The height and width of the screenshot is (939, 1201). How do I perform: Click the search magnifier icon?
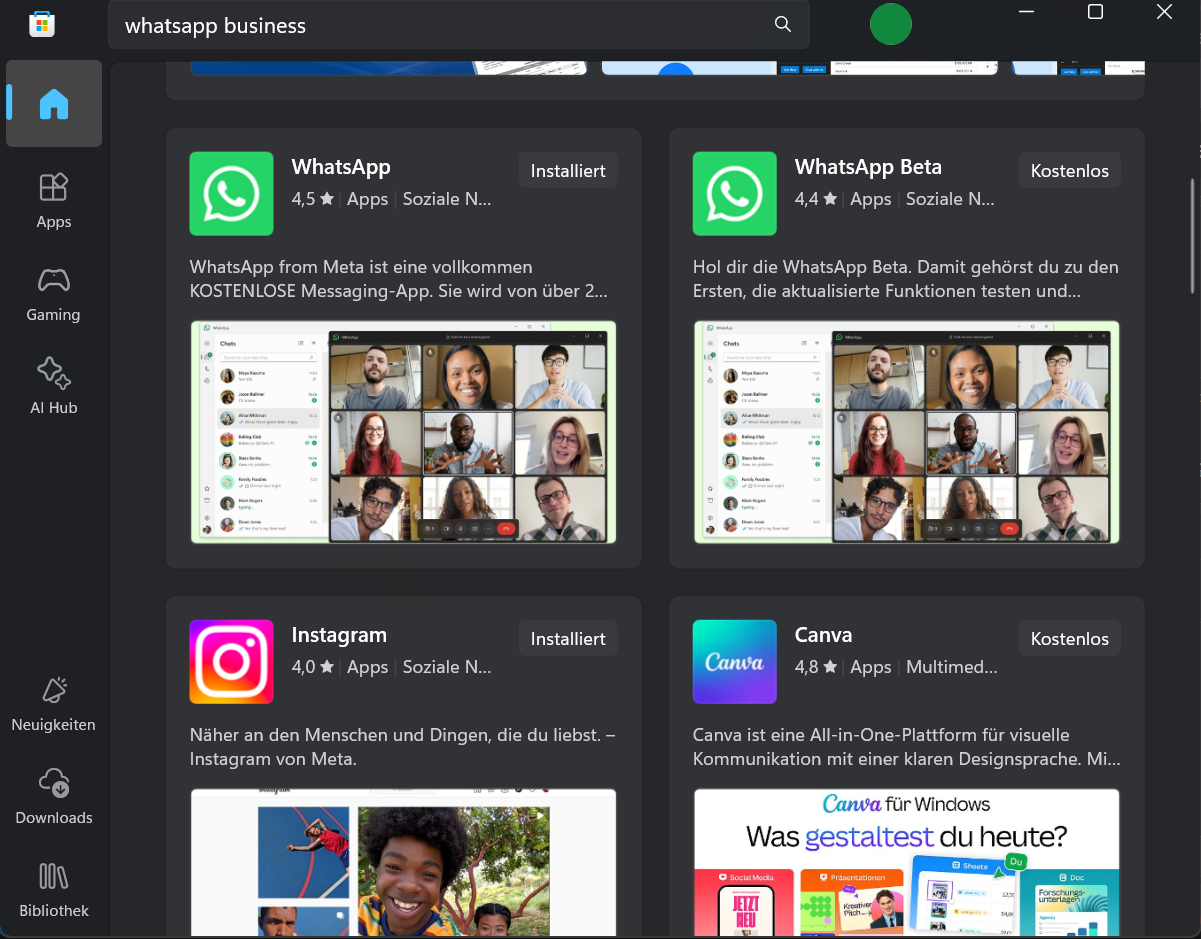783,25
